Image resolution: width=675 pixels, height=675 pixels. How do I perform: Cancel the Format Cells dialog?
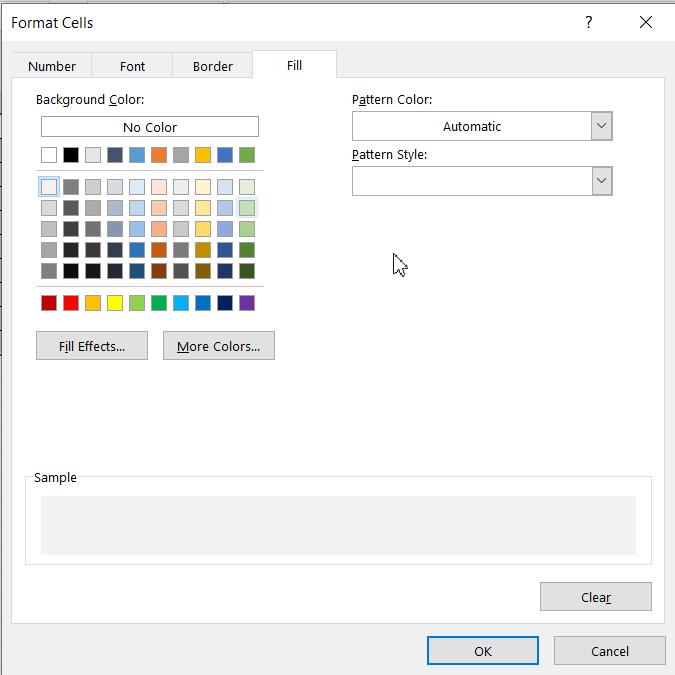609,651
